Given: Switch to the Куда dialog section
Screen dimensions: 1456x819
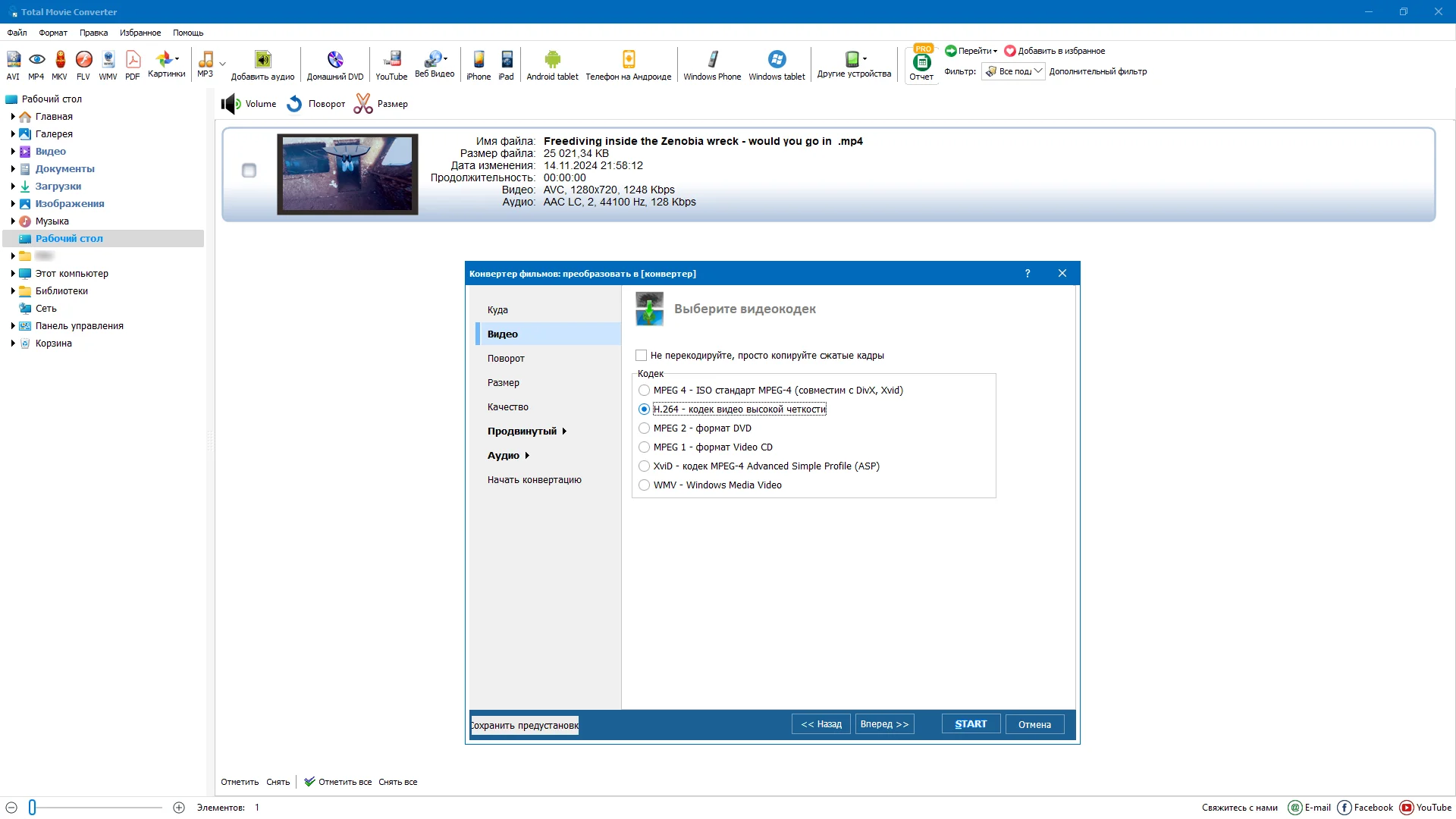Looking at the screenshot, I should [x=548, y=310].
